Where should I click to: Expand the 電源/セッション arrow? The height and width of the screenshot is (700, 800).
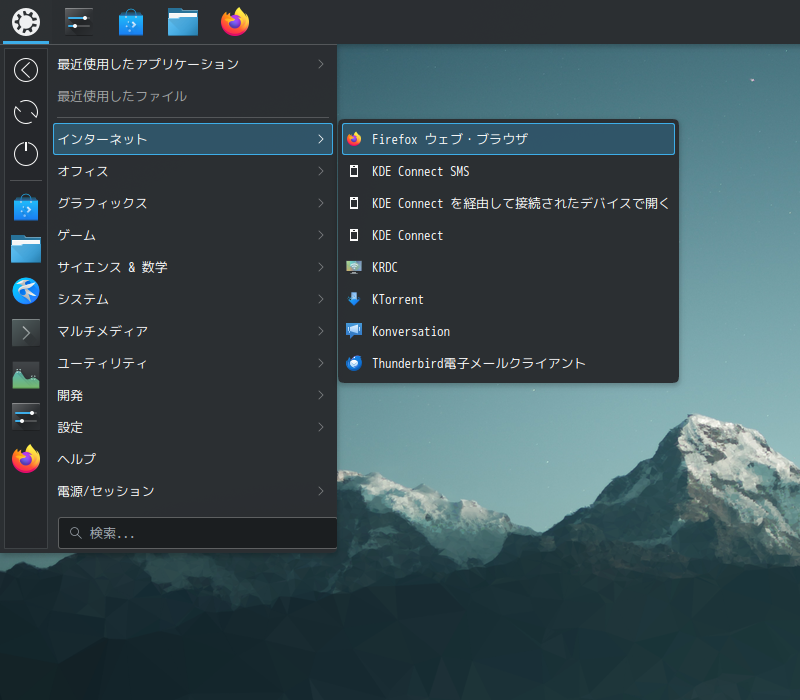click(321, 491)
